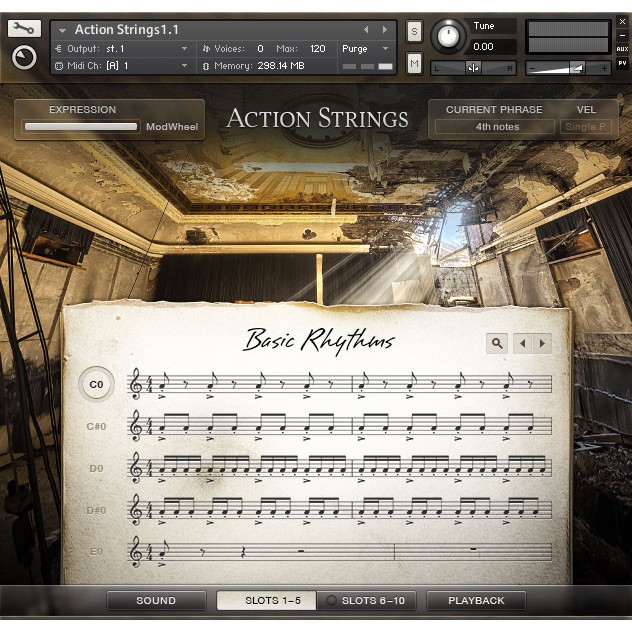Decrease volume with minus icon
The height and width of the screenshot is (632, 632).
click(x=532, y=69)
